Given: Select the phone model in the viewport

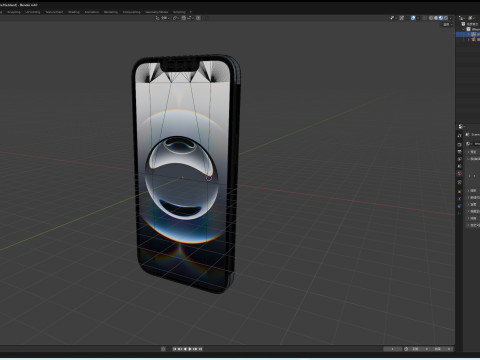Looking at the screenshot, I should pyautogui.click(x=185, y=173).
